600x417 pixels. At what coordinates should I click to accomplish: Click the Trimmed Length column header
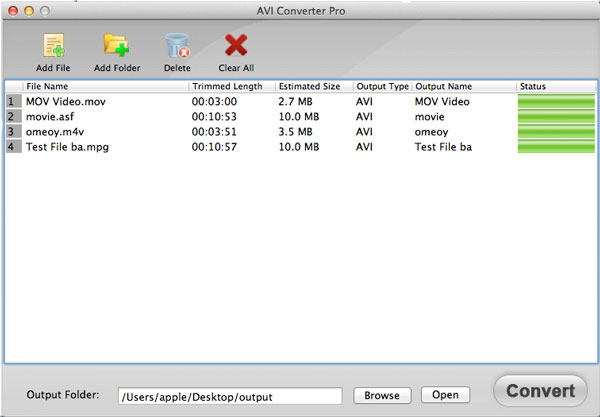[x=232, y=86]
